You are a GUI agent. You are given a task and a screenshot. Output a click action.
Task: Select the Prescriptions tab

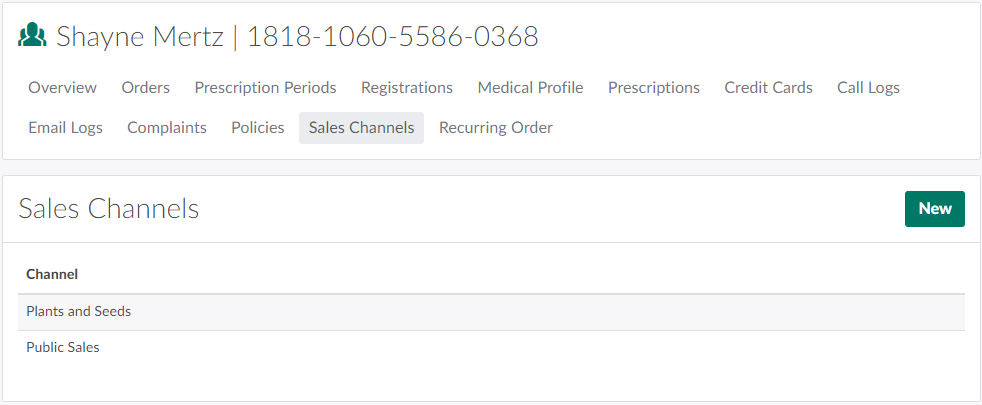click(x=654, y=88)
